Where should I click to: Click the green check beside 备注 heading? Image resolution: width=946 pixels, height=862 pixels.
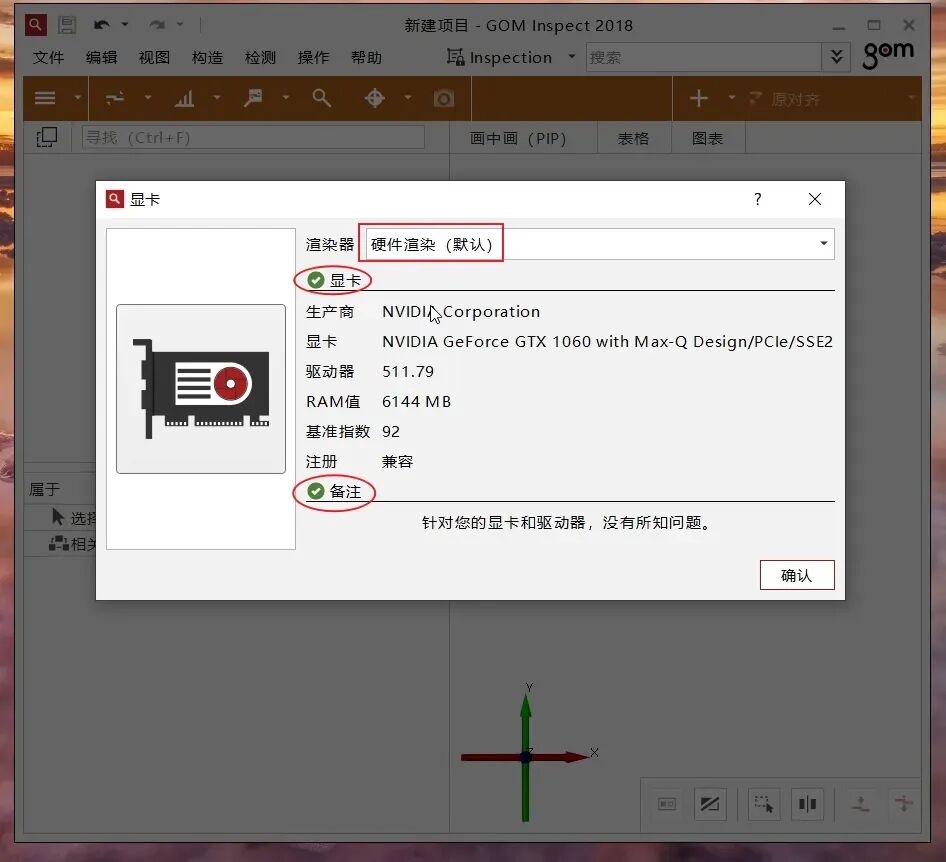click(316, 491)
